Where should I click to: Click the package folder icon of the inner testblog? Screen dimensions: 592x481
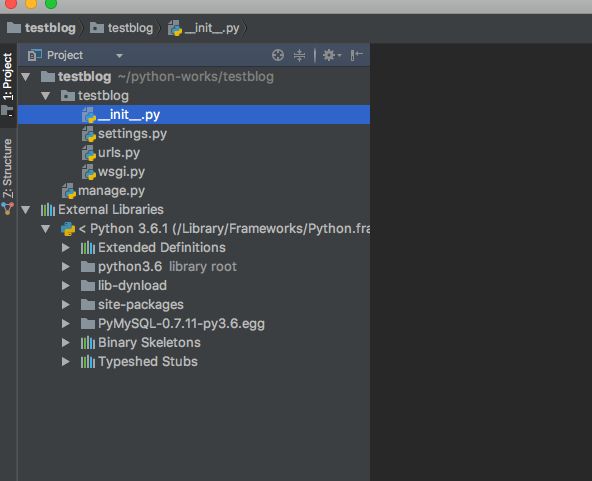68,96
